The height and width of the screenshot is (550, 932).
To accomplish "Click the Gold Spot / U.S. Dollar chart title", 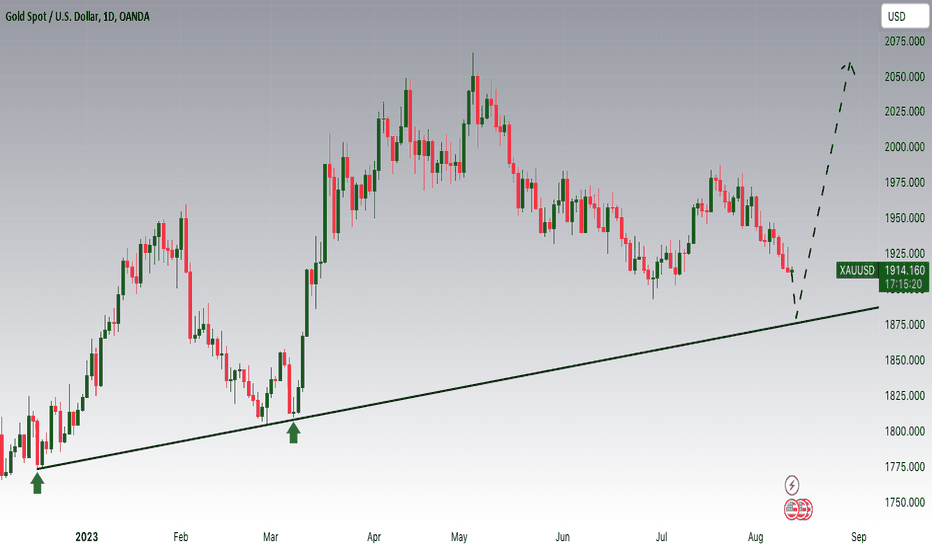I will [77, 17].
